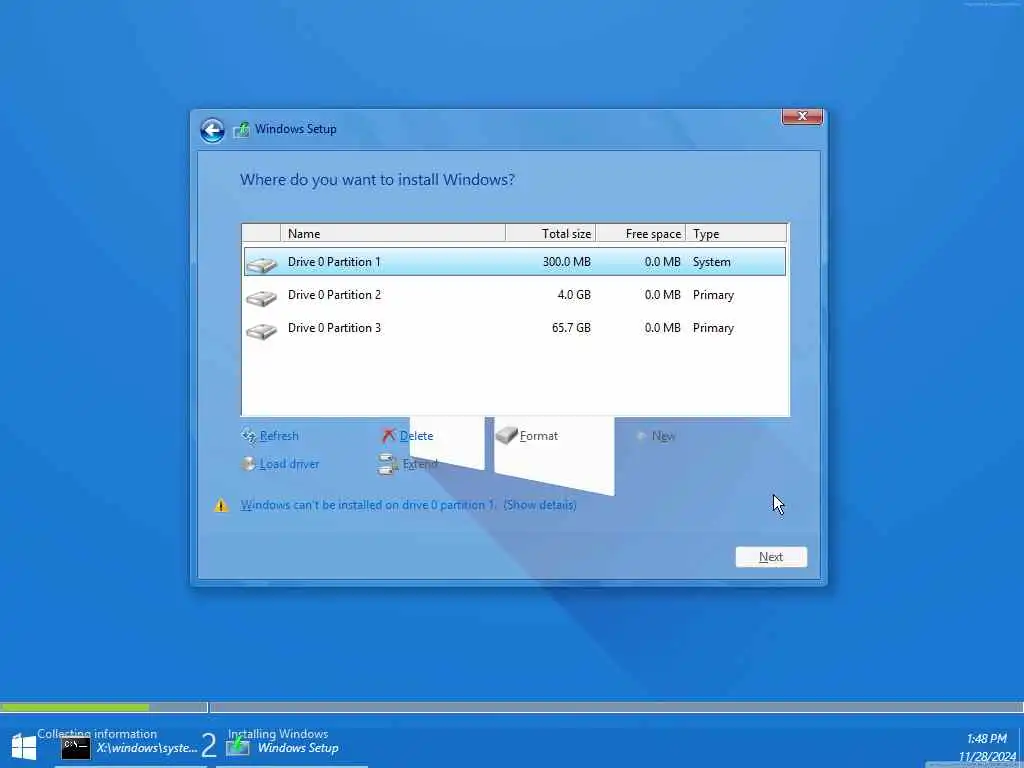Click the Windows Setup title icon
Image resolution: width=1024 pixels, height=768 pixels.
tap(242, 129)
